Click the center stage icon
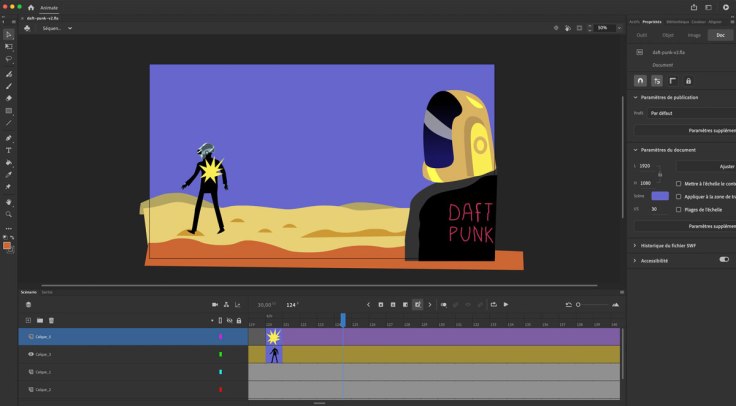This screenshot has width=736, height=406. tap(556, 28)
